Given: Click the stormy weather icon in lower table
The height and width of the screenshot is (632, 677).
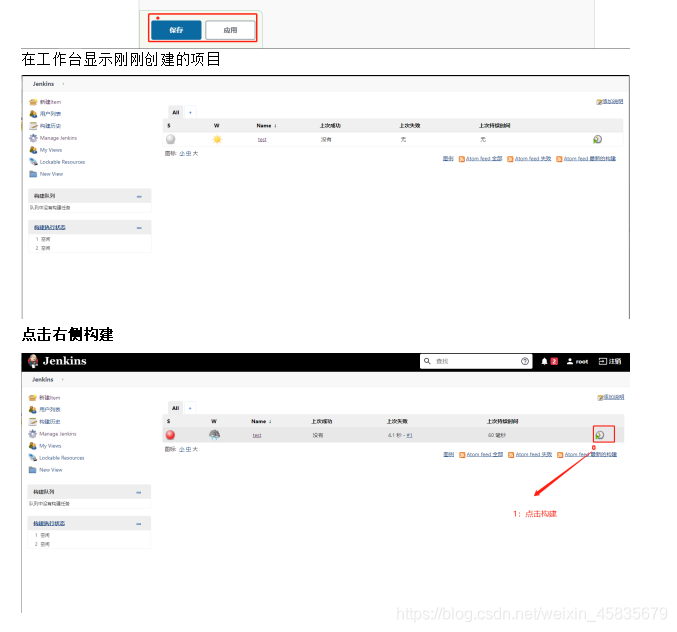Looking at the screenshot, I should coord(215,435).
